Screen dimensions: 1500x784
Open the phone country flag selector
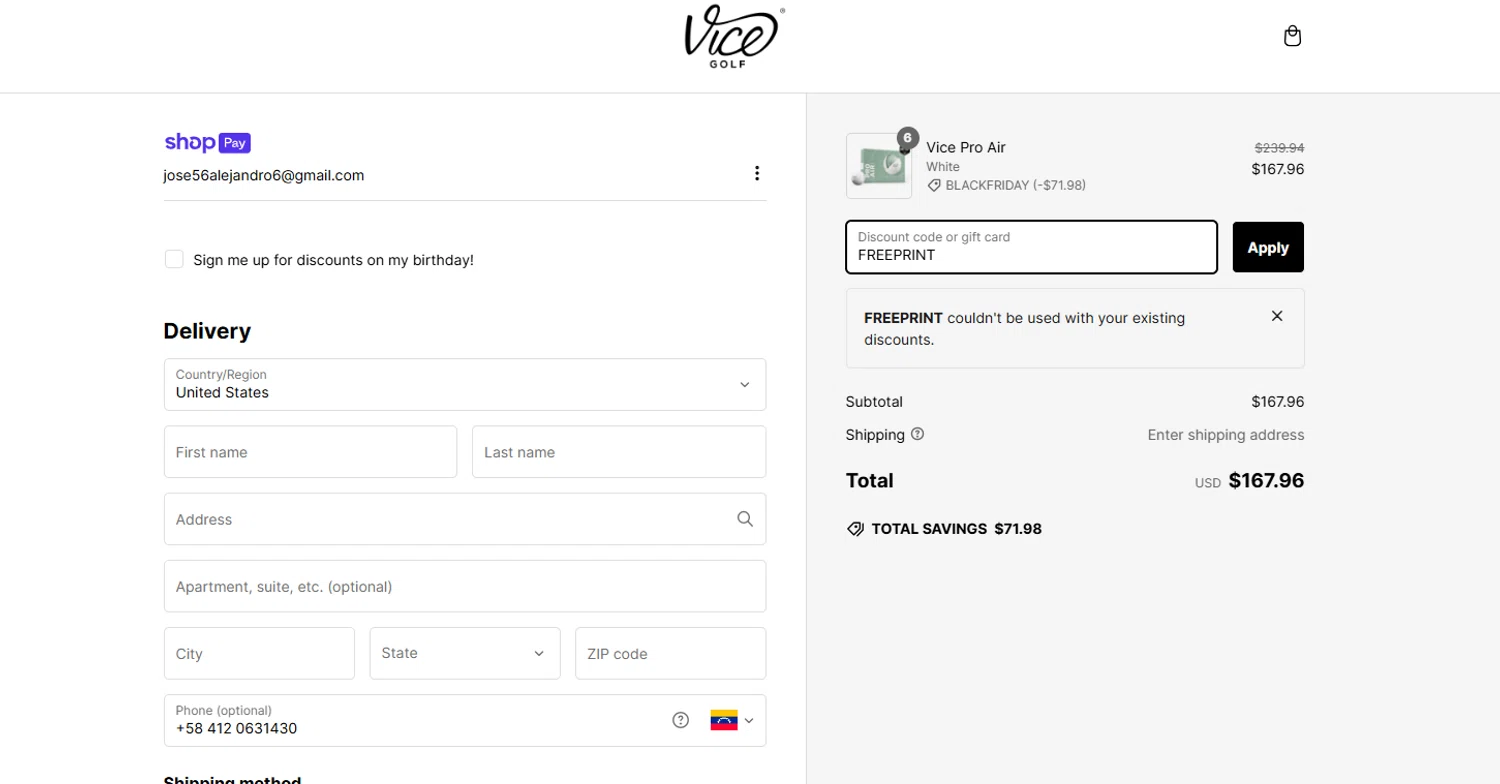click(732, 720)
